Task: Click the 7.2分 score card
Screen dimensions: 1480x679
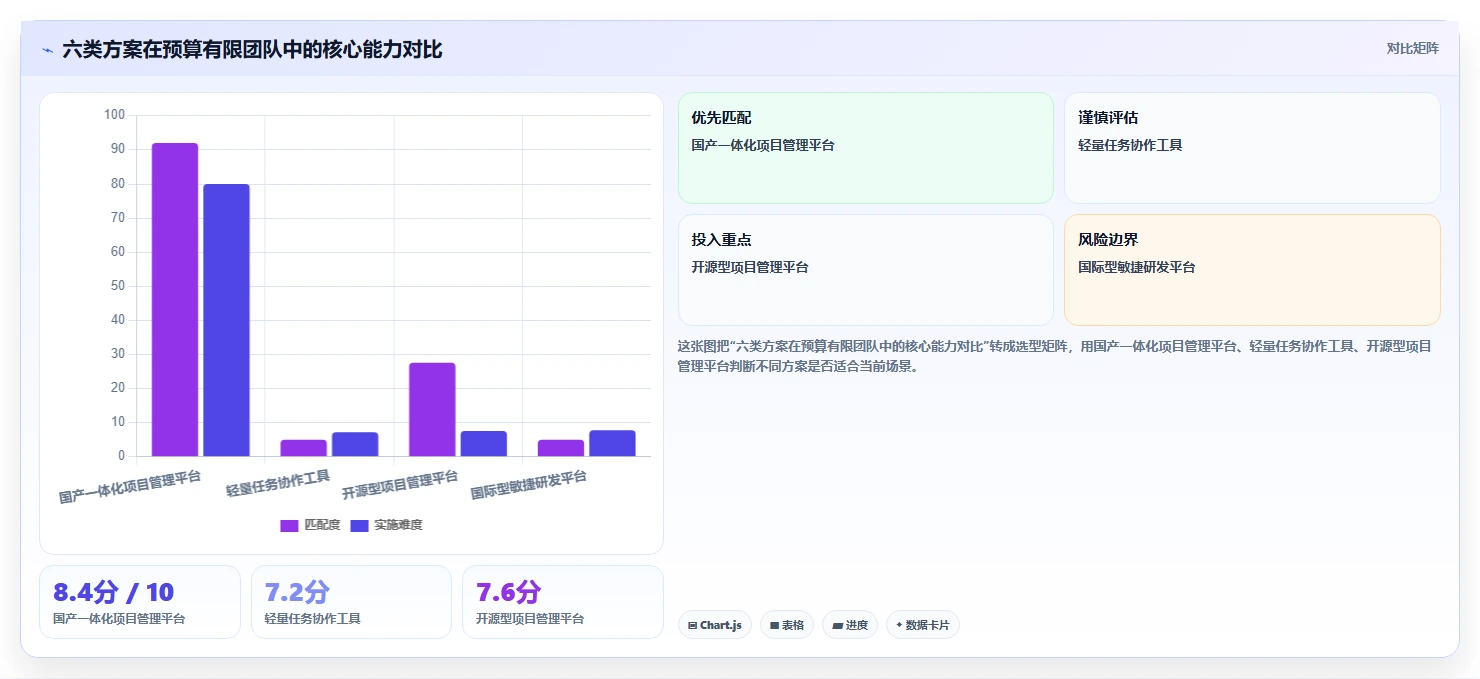Action: tap(351, 602)
